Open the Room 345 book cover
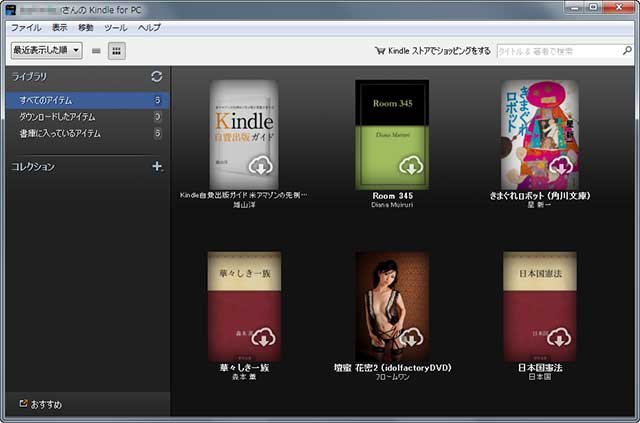This screenshot has height=423, width=640. tap(392, 134)
